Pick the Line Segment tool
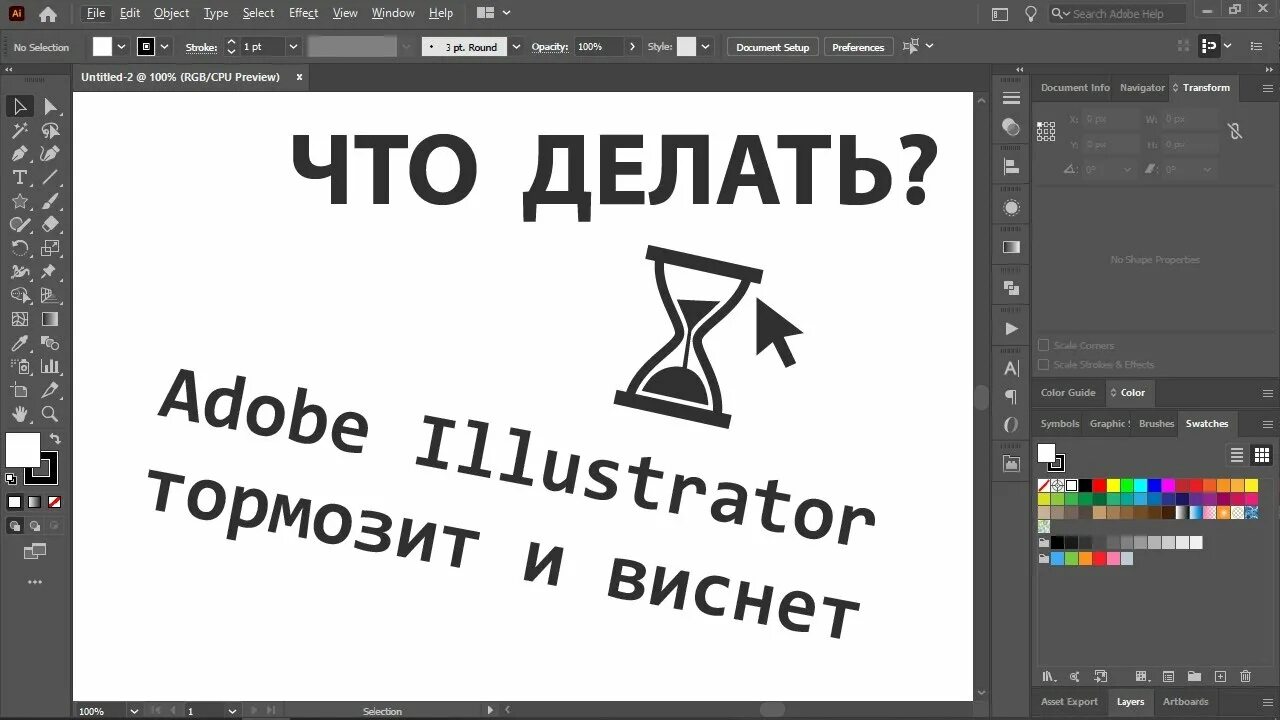This screenshot has height=720, width=1280. [50, 177]
